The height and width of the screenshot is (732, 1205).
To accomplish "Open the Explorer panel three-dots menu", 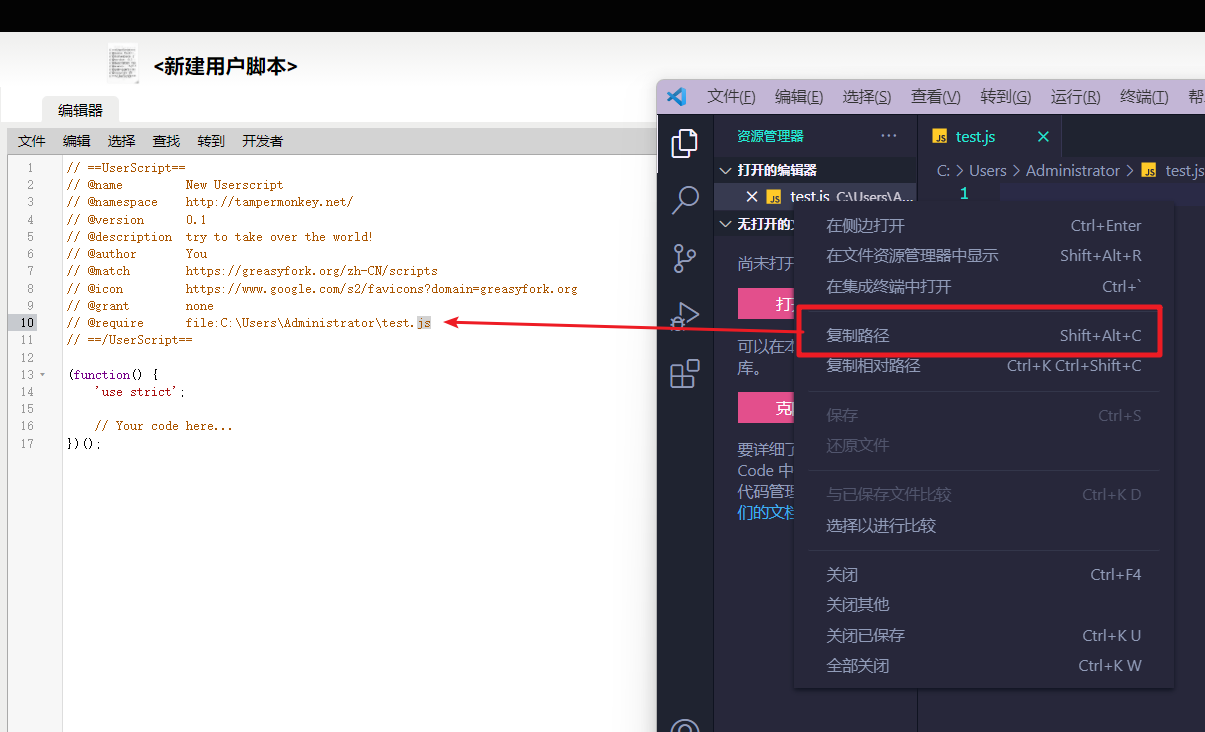I will coord(888,136).
